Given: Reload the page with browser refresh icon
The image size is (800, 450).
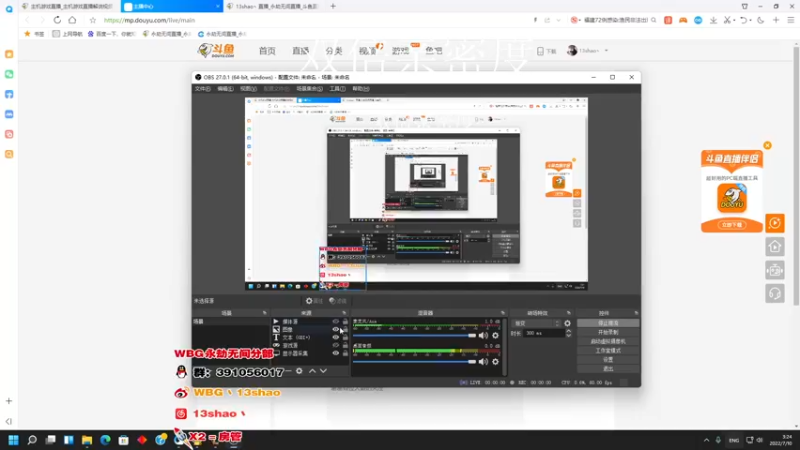Looking at the screenshot, I should click(x=57, y=20).
